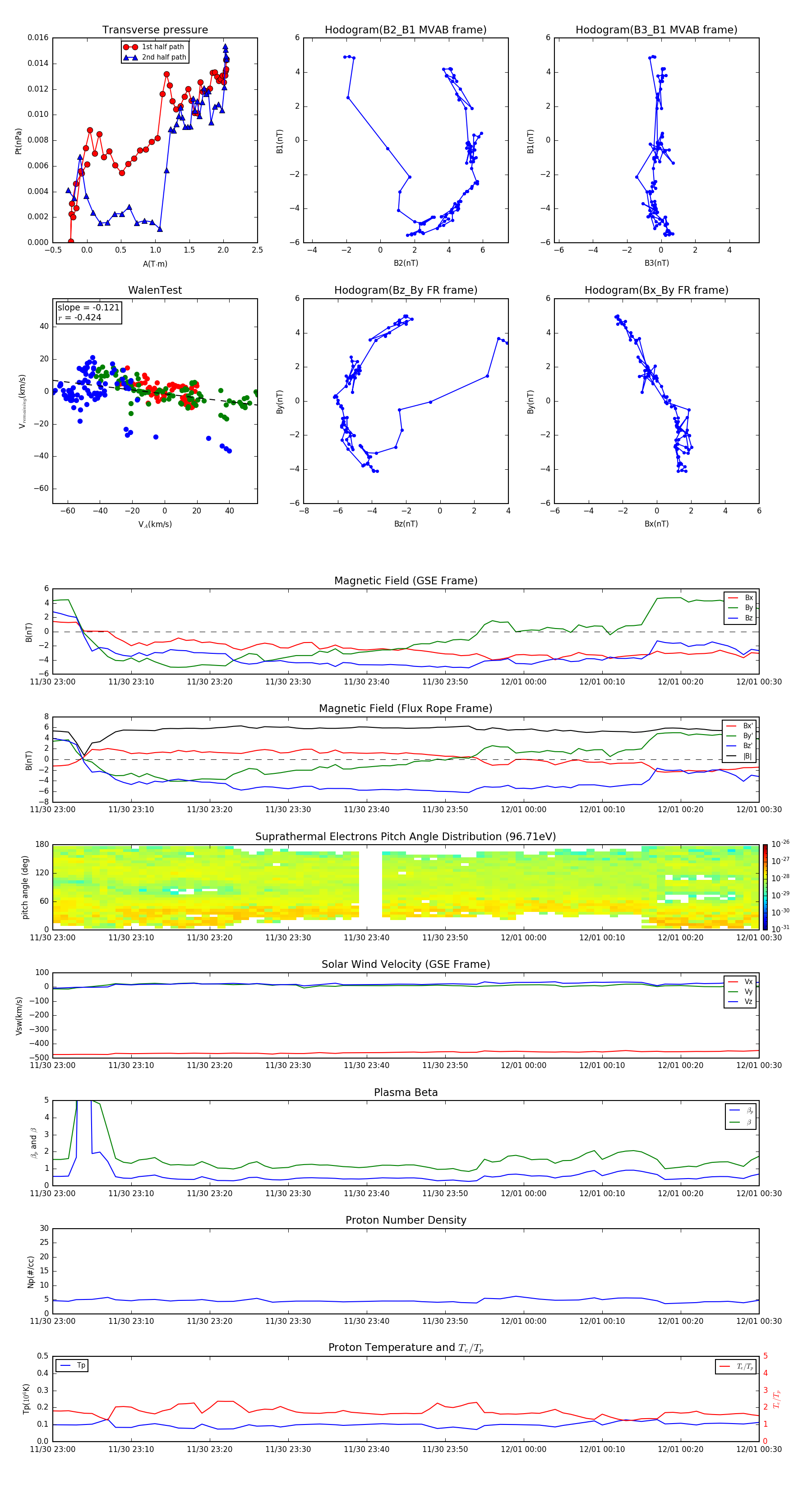Click the 'Solar Wind Velocity (GSE Frame)' title
The image size is (812, 1489).
(x=406, y=964)
